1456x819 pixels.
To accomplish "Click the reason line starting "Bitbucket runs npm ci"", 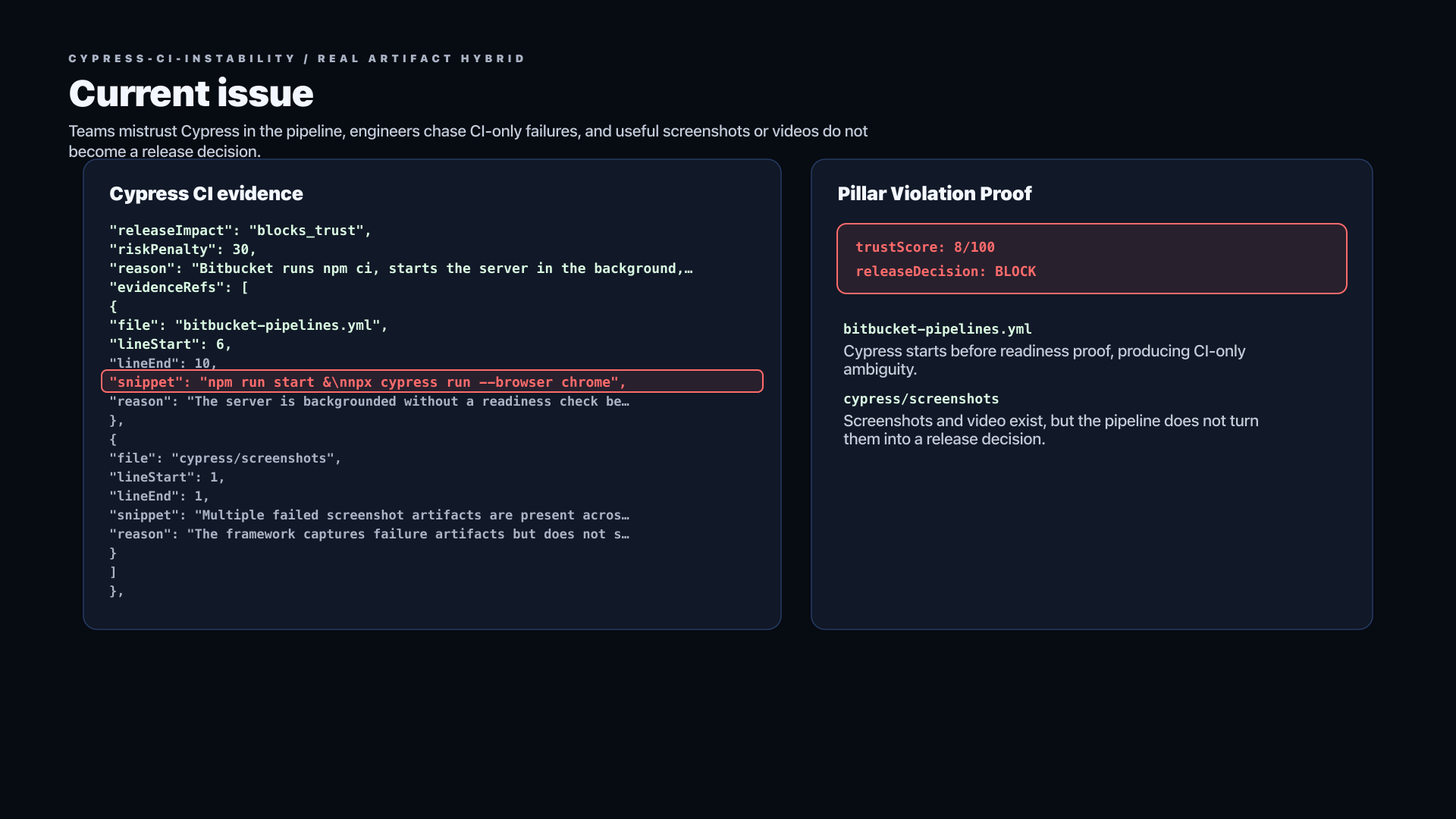I will [x=401, y=268].
